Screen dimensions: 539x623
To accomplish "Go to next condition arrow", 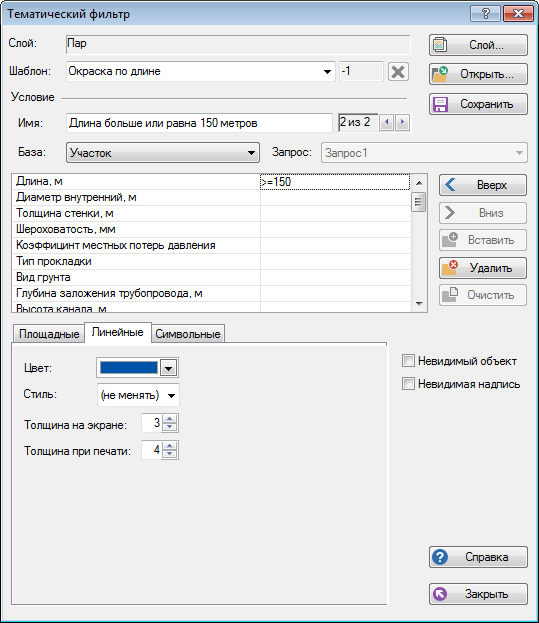I will [402, 122].
